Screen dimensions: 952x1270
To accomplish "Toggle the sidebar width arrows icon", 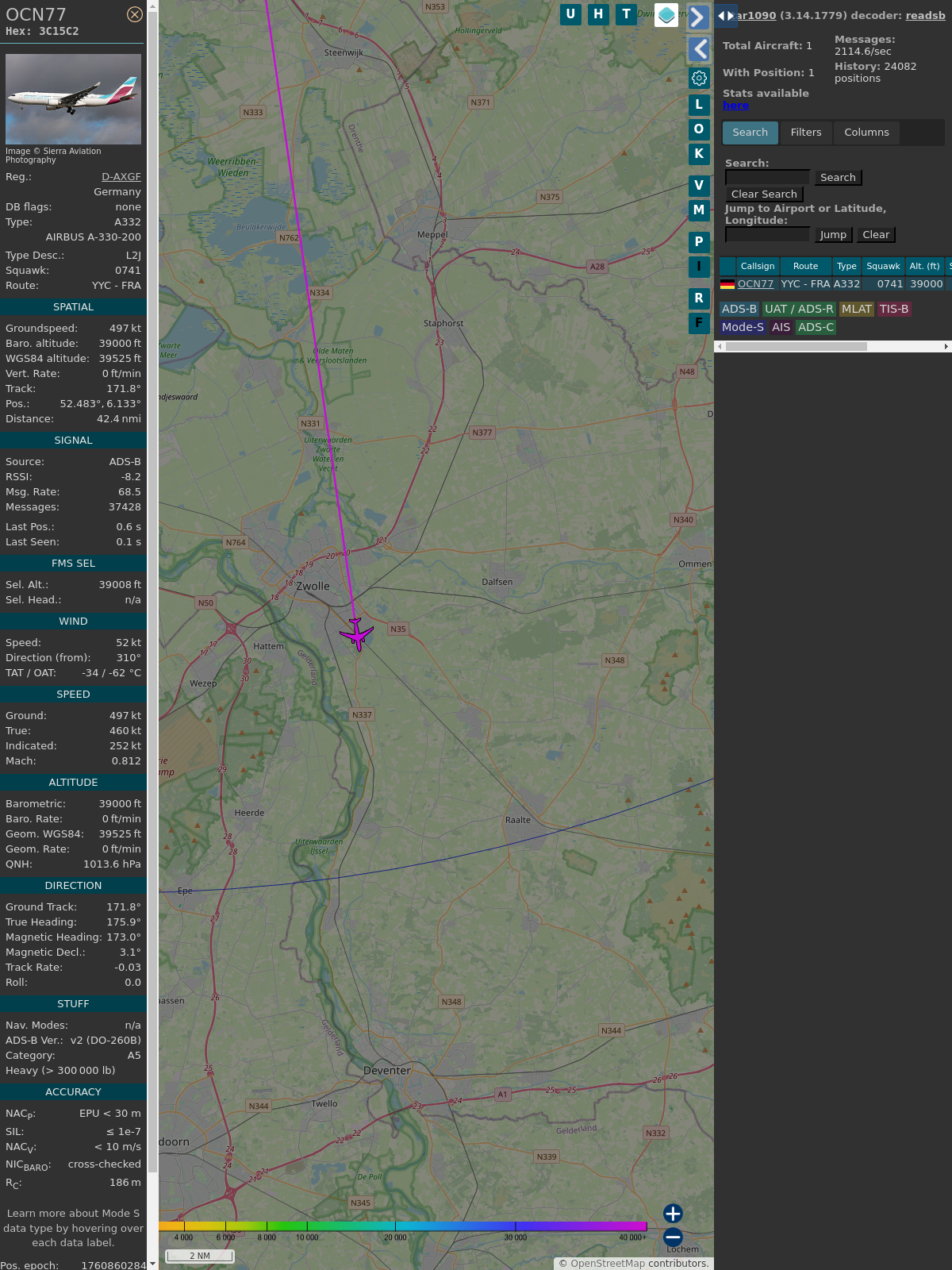I will [x=725, y=16].
